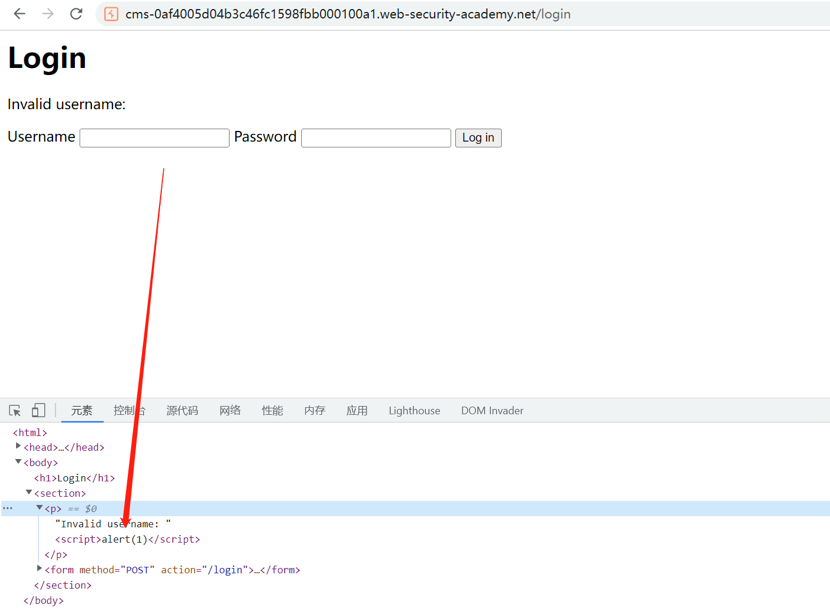
Task: Collapse the section element node
Action: click(x=29, y=492)
